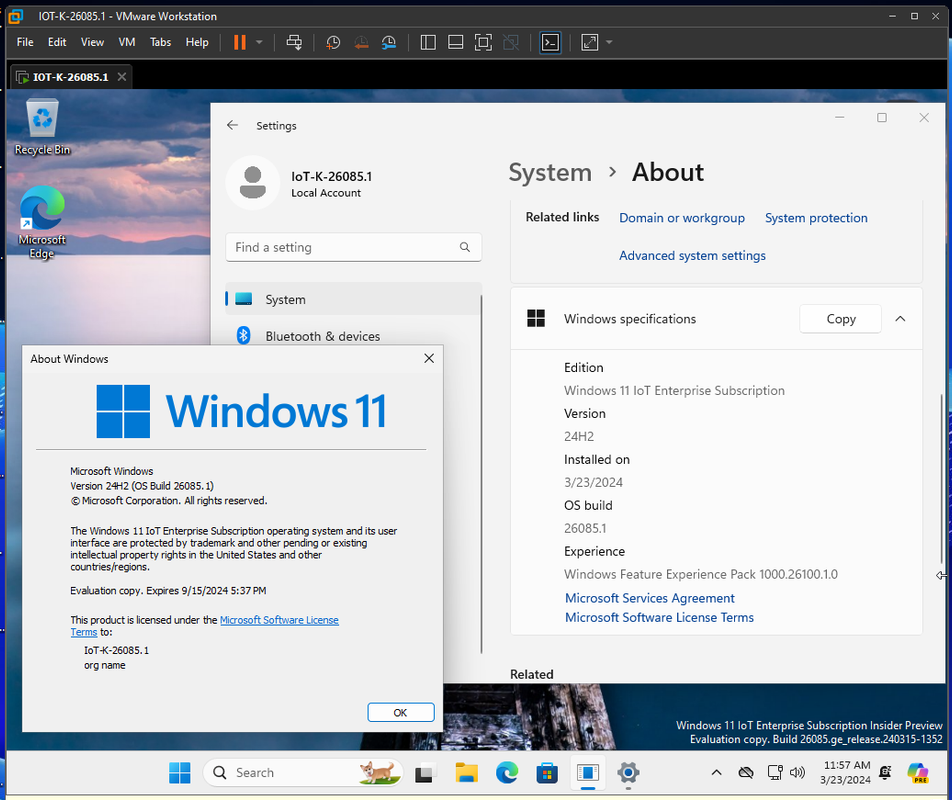Click the Send Ctrl+Alt+Del icon in the VMware toolbar
The width and height of the screenshot is (952, 800).
(x=294, y=42)
